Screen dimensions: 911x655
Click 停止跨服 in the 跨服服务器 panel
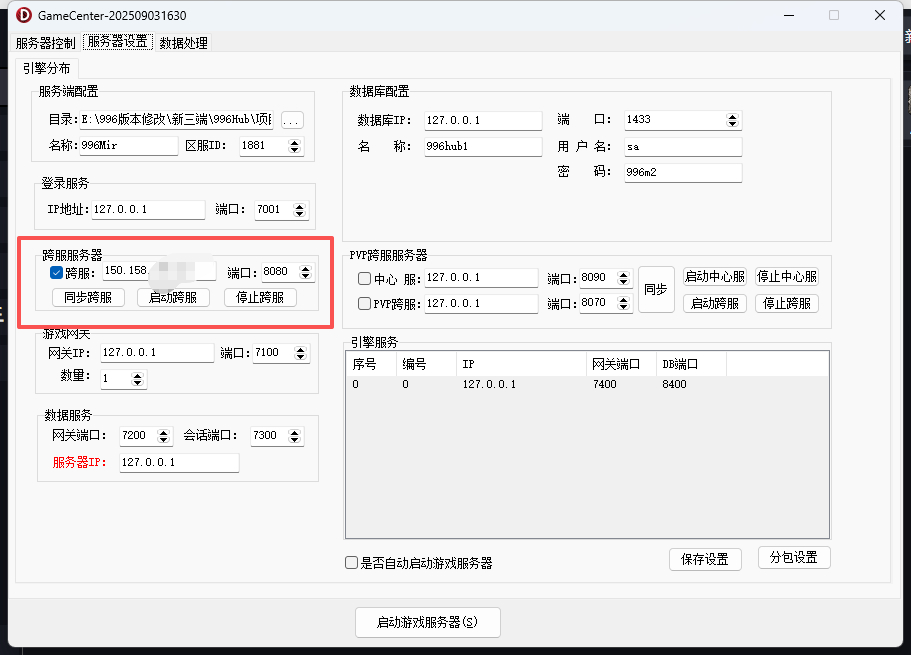260,297
